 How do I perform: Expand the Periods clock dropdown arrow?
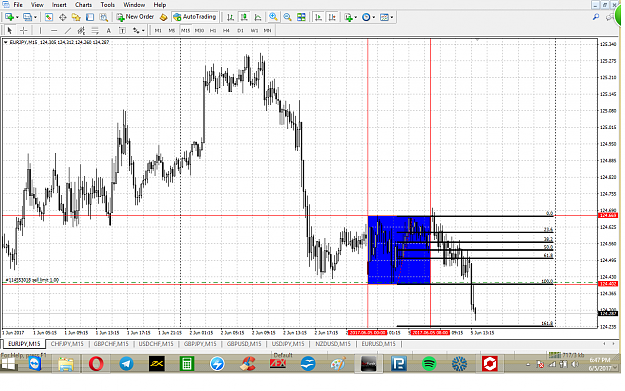click(374, 17)
